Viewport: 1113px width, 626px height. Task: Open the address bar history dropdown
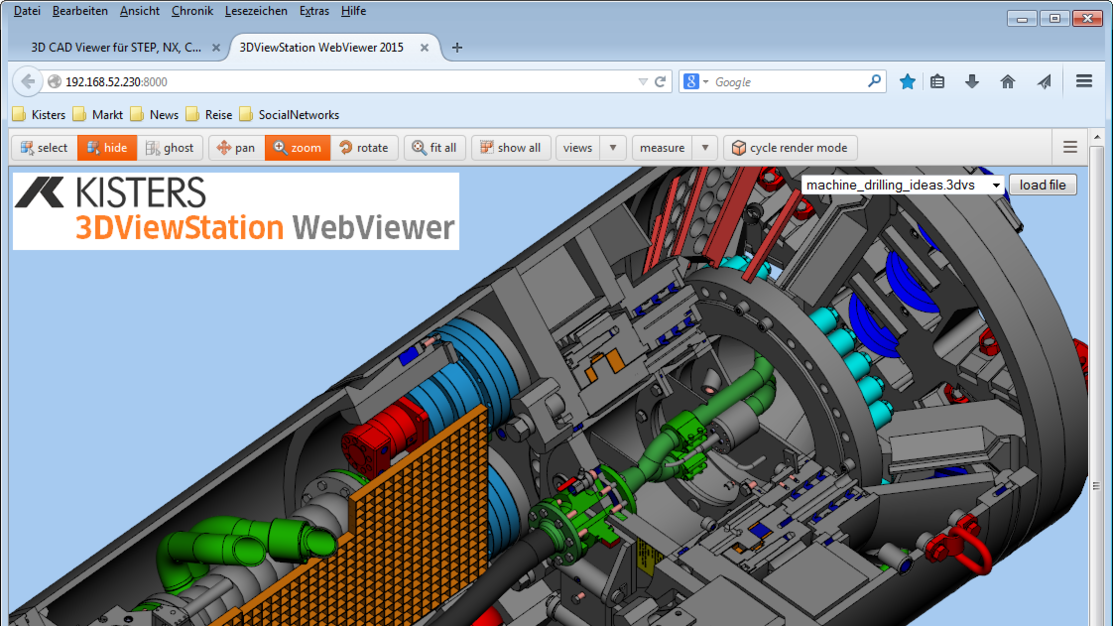coord(642,82)
